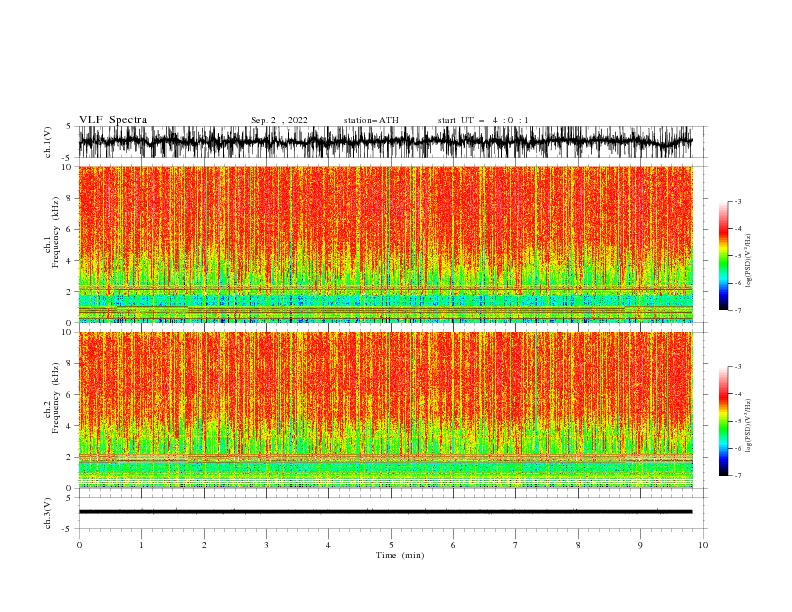The width and height of the screenshot is (792, 612).
Task: Click the ch.3(V) waveform axis label
Action: pos(48,513)
